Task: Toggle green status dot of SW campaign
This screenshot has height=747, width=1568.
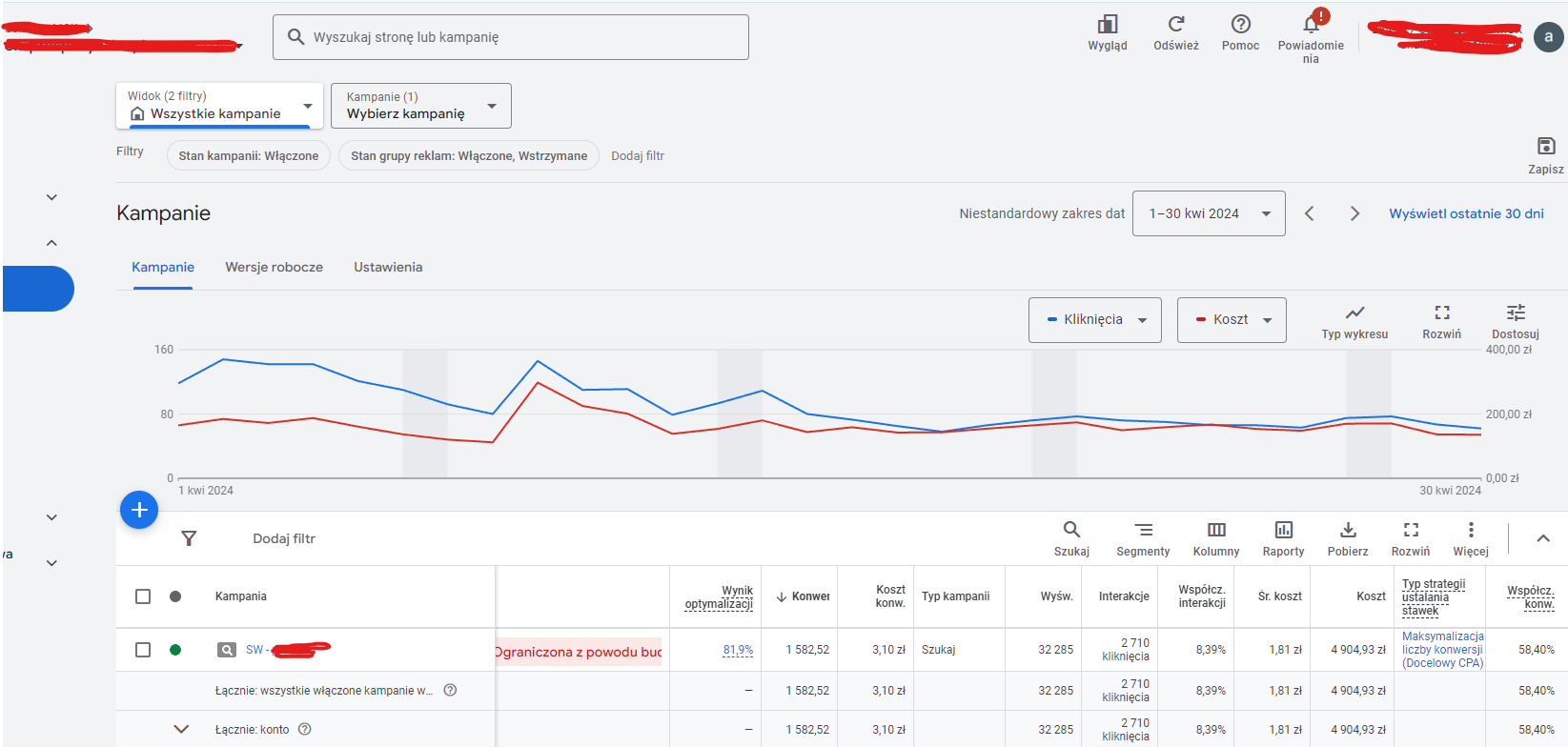Action: coord(175,650)
